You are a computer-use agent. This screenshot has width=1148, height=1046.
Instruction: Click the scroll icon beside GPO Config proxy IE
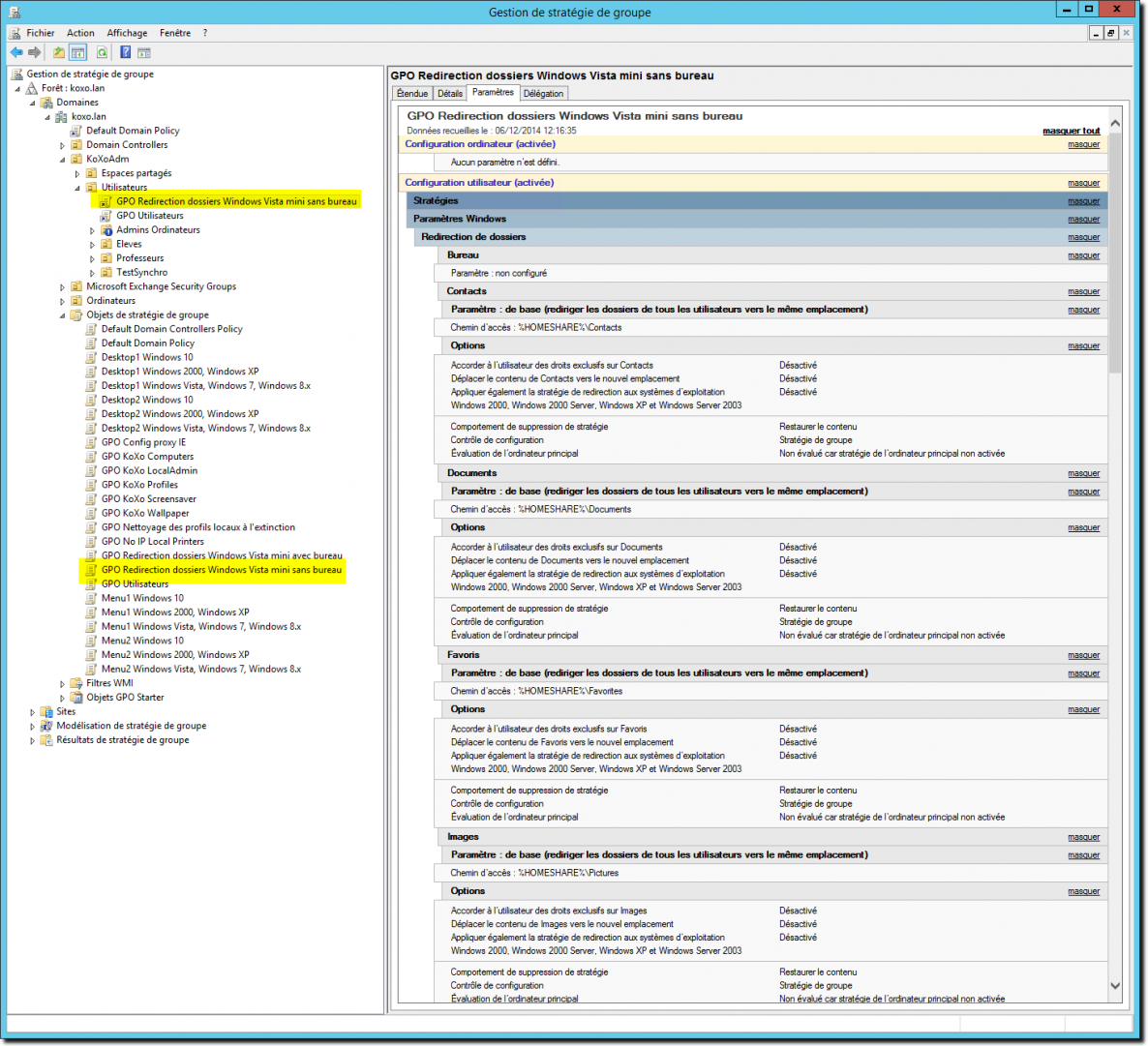click(92, 443)
